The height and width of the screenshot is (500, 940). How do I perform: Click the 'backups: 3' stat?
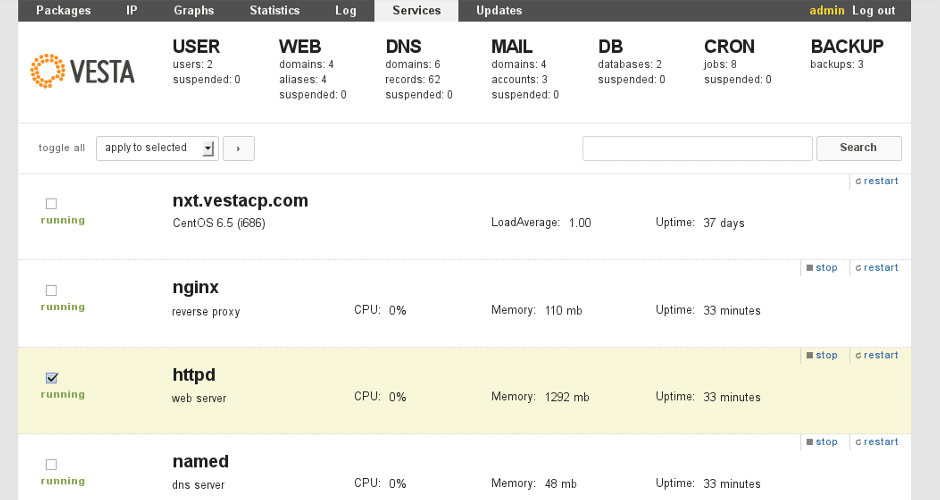837,65
